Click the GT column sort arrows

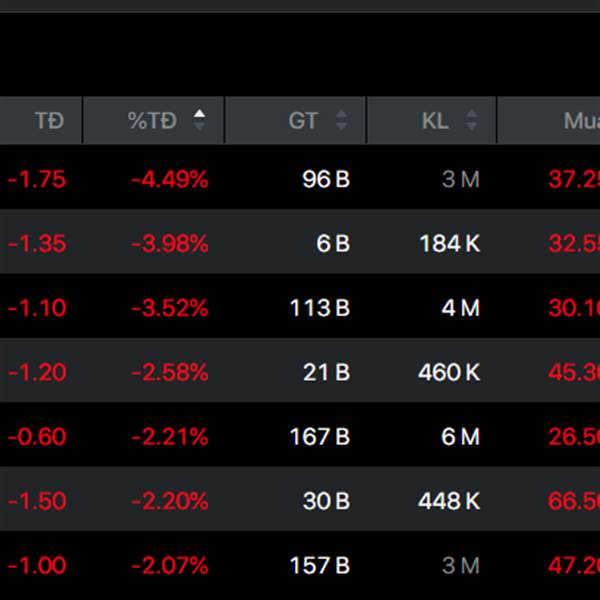341,120
